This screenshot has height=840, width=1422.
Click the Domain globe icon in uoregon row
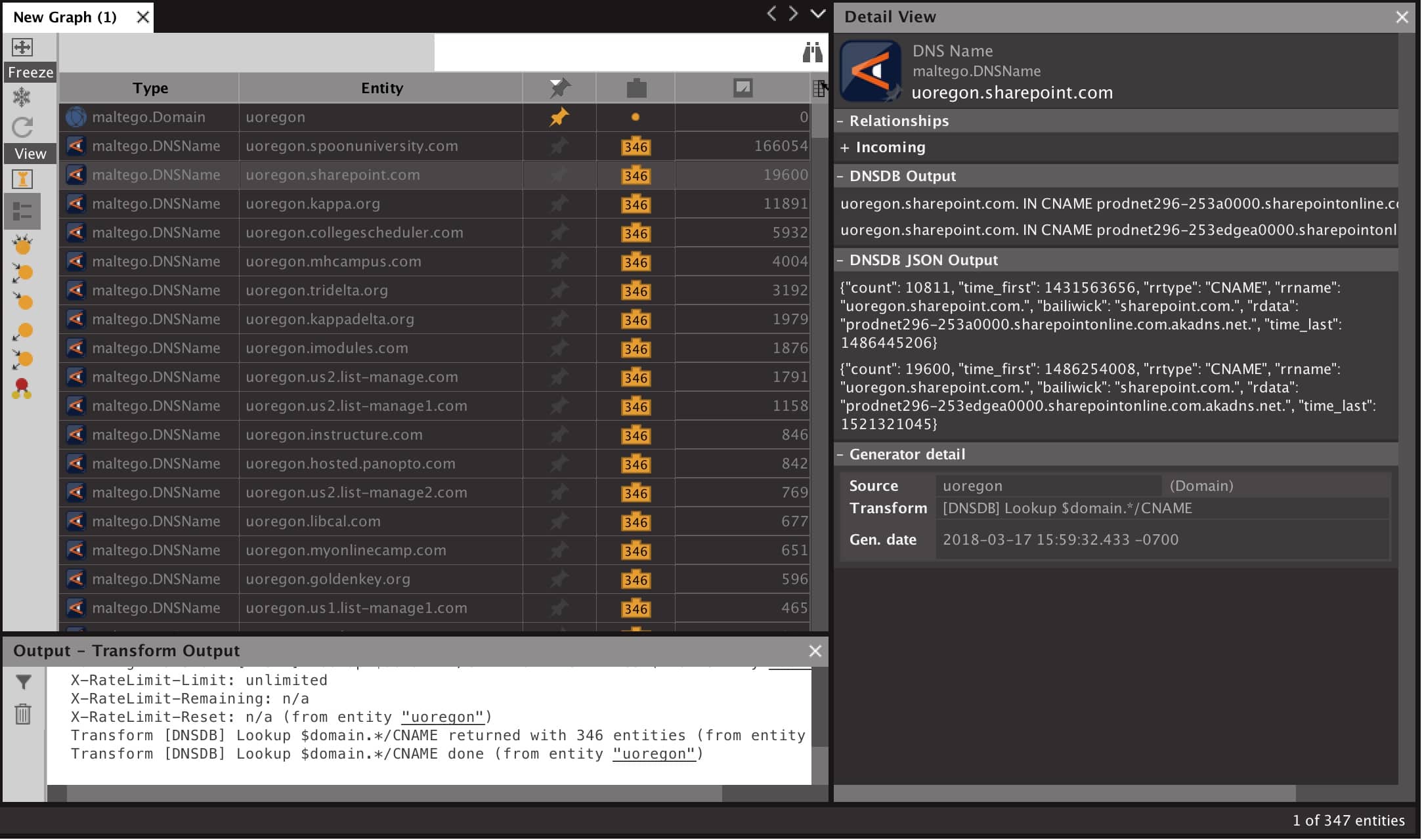76,117
